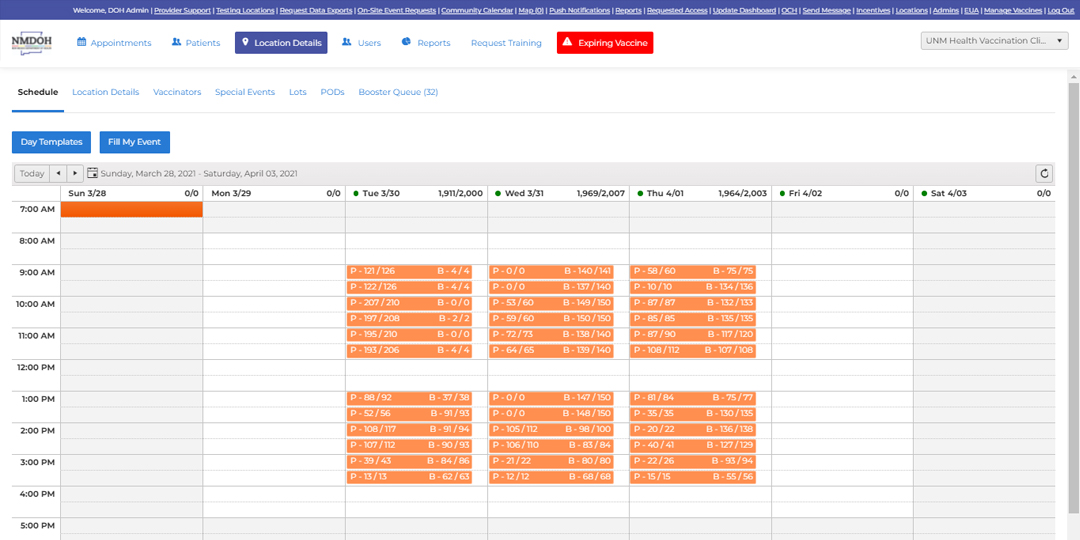The image size is (1080, 540).
Task: Advance to the next week arrow
Action: [x=75, y=173]
